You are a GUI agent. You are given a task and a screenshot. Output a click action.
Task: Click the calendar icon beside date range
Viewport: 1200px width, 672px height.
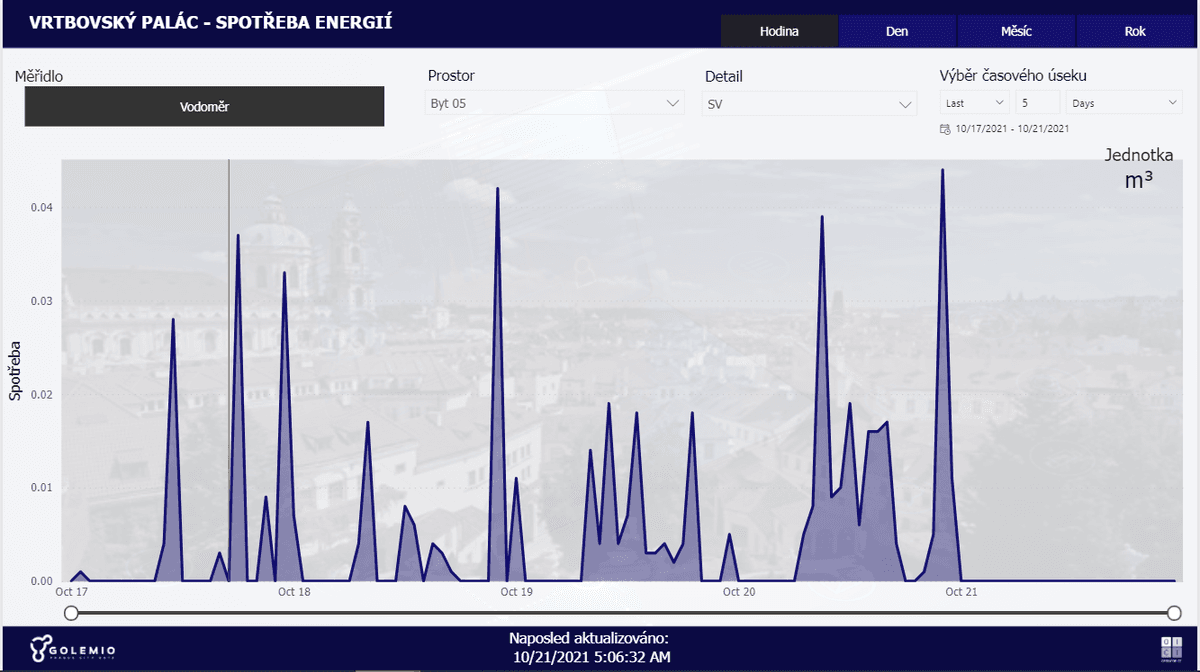click(945, 129)
